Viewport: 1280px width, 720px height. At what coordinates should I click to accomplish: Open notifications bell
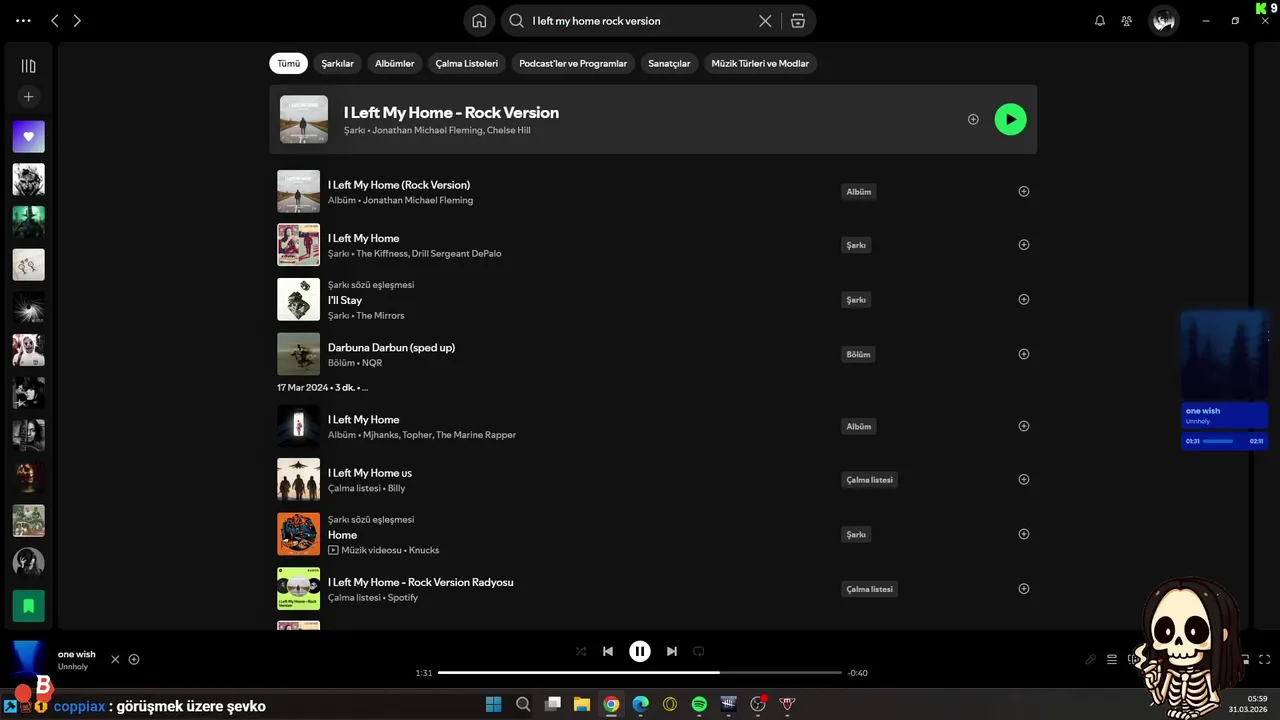click(1100, 20)
